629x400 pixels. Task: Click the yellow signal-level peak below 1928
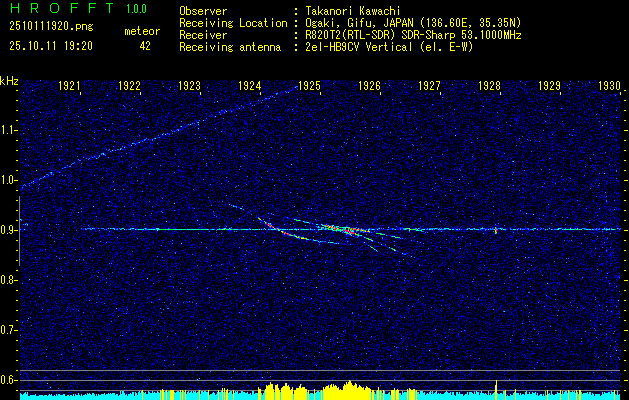coord(497,389)
